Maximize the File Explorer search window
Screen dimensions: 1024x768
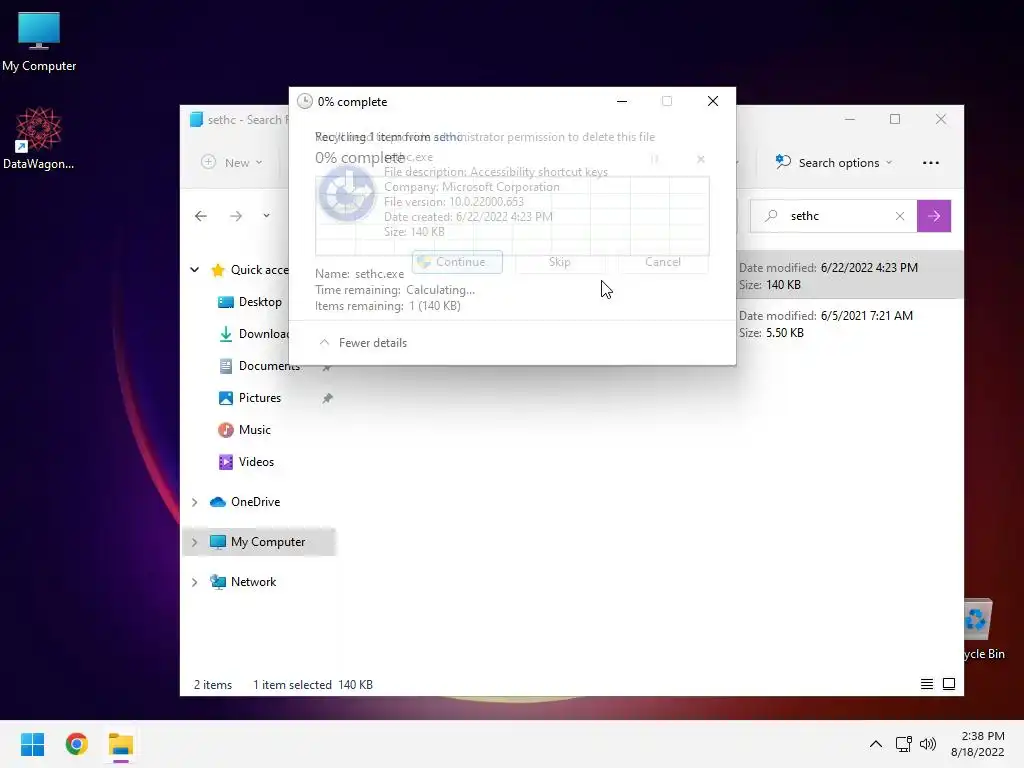click(895, 119)
